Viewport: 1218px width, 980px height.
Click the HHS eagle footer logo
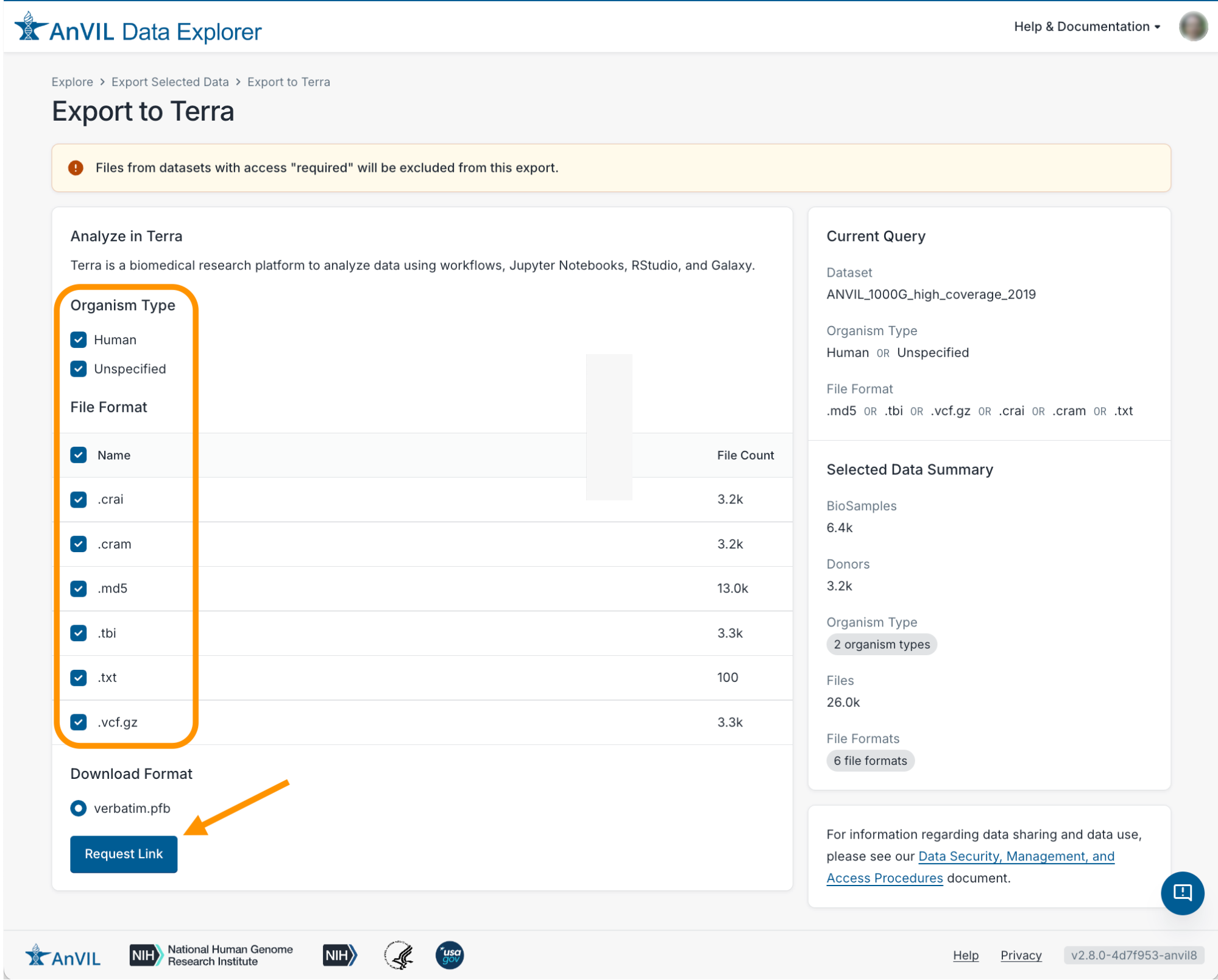399,955
